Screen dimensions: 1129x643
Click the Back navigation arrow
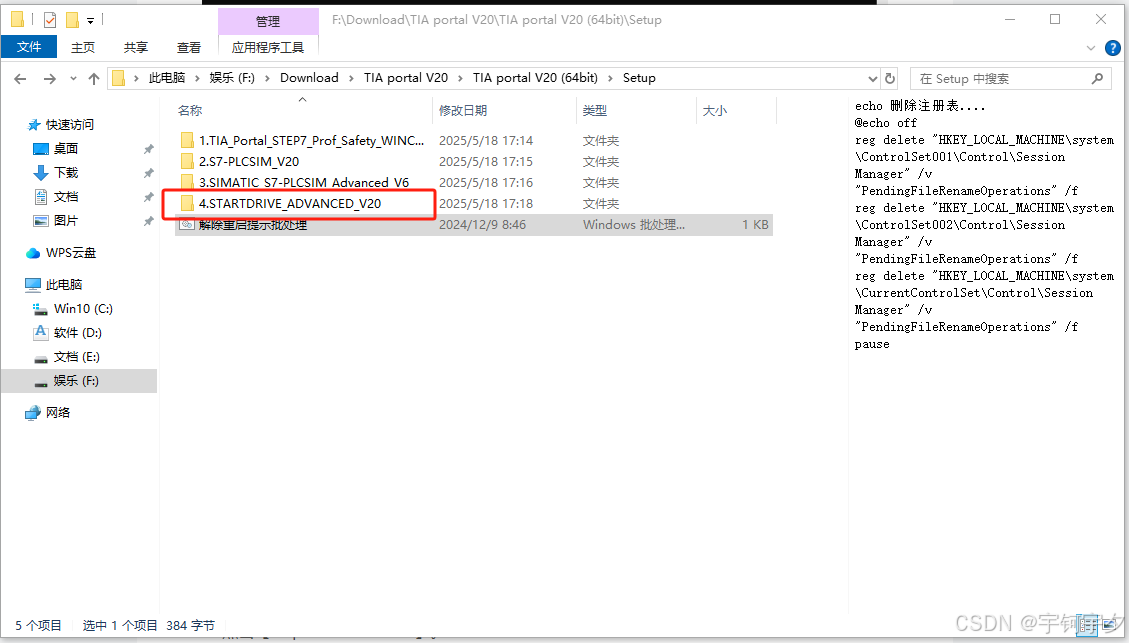[x=20, y=78]
